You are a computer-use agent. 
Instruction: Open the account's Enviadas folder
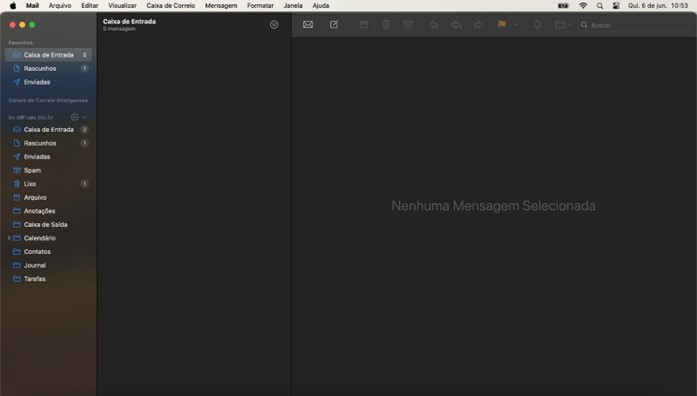point(48,156)
